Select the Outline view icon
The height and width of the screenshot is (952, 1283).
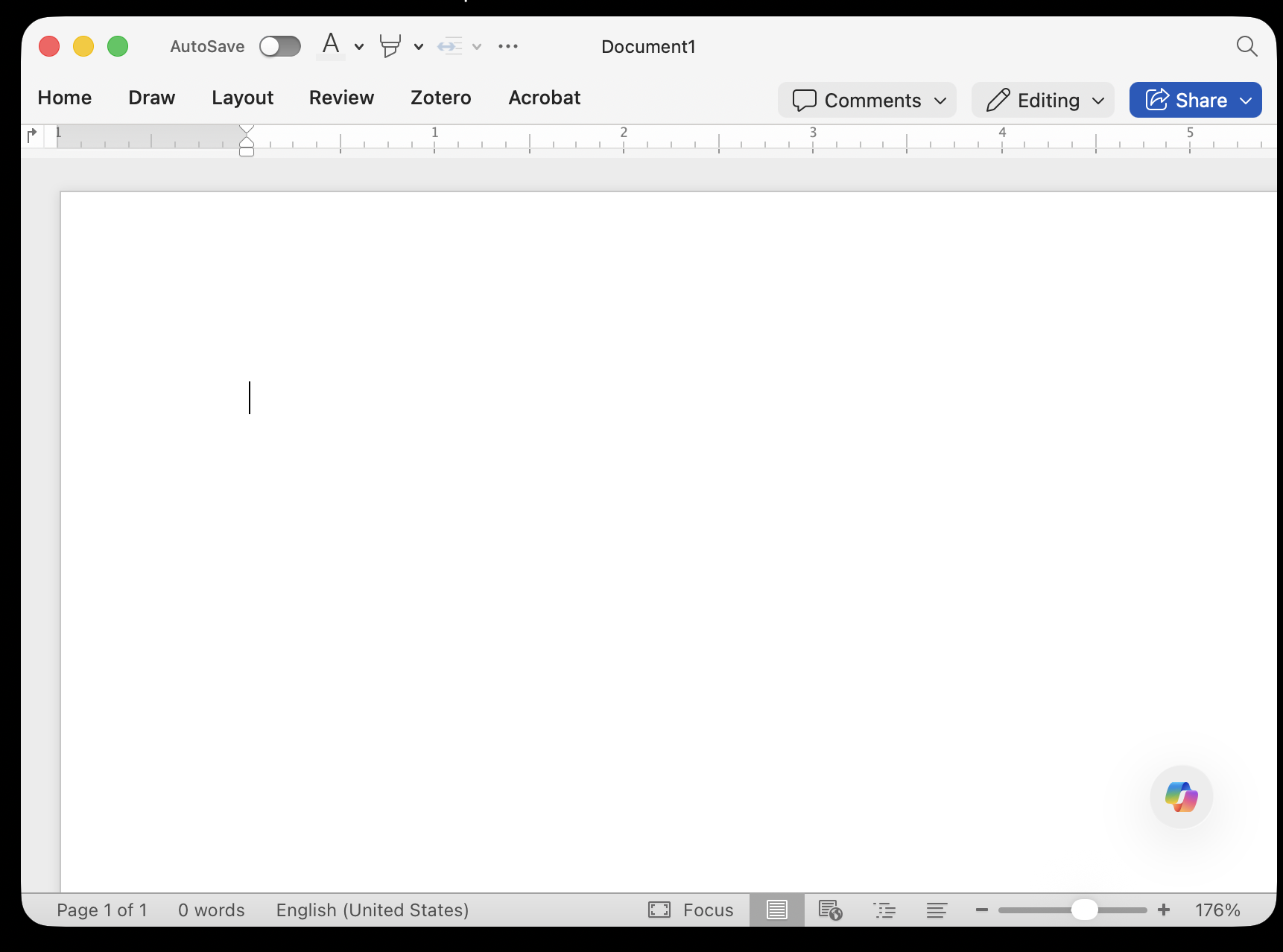(x=884, y=910)
